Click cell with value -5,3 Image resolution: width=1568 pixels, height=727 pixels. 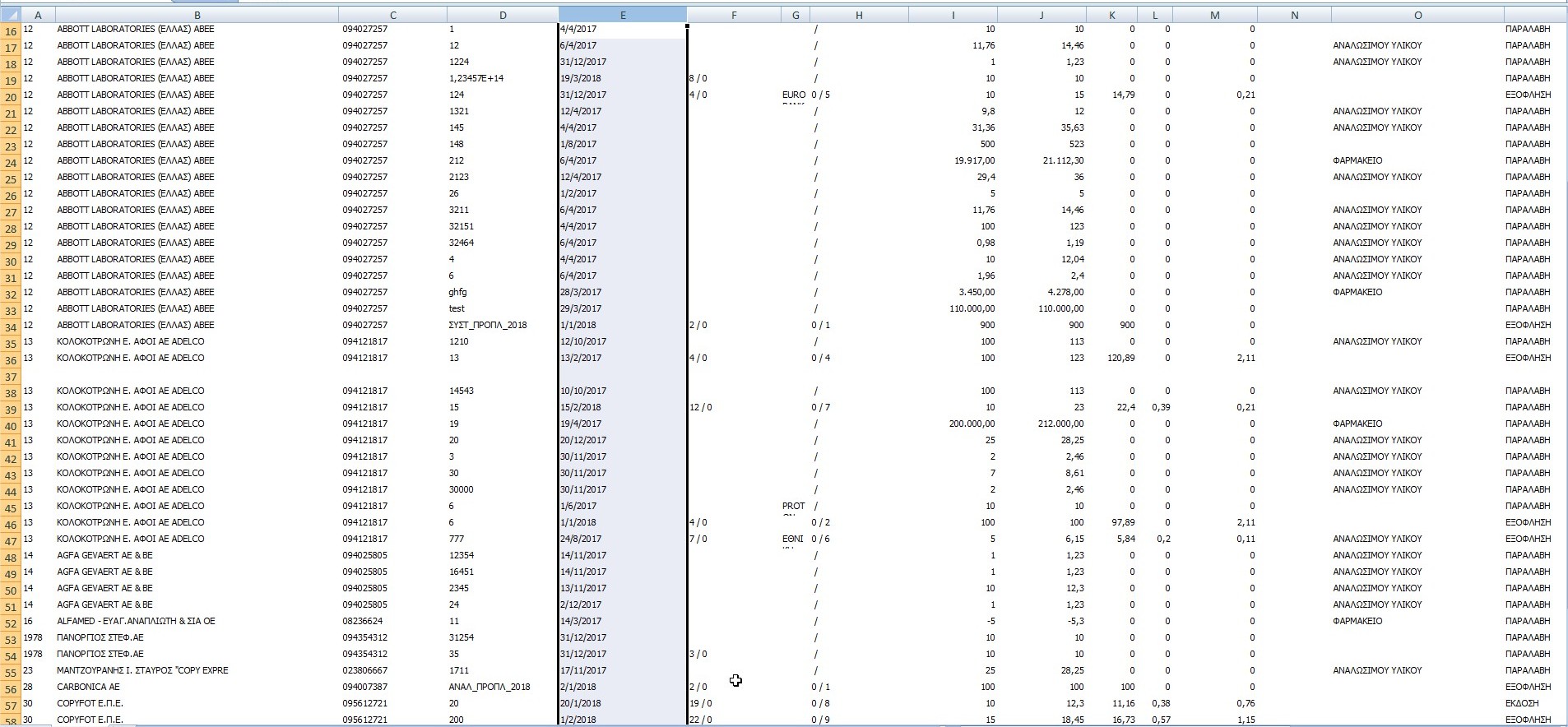pos(1041,621)
